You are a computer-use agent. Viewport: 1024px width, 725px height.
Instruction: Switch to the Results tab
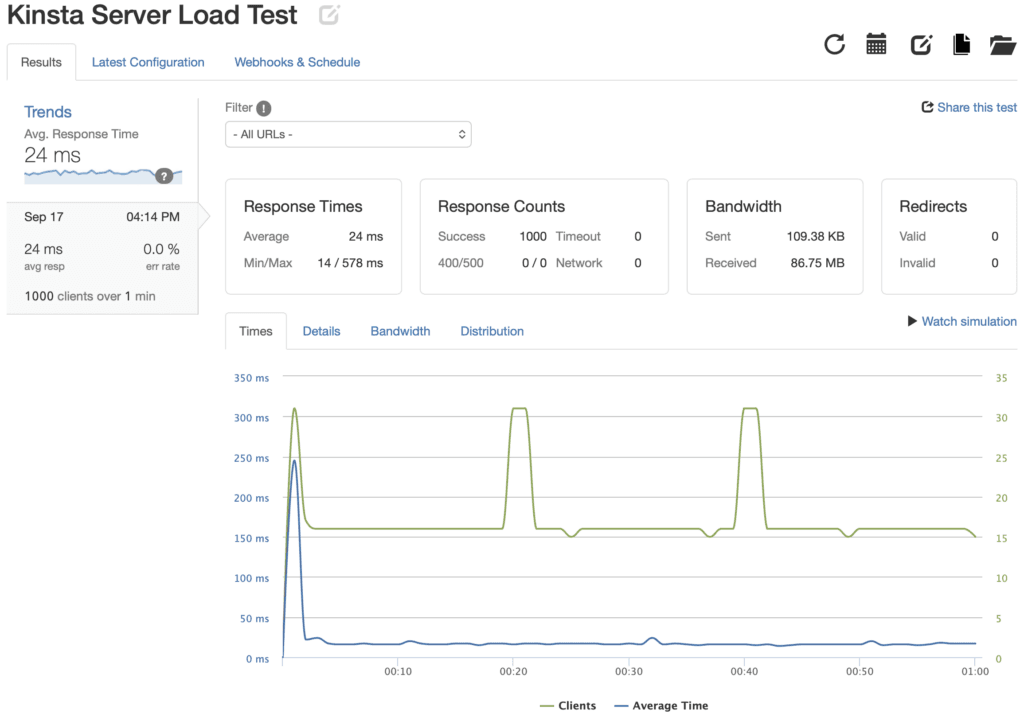click(41, 62)
